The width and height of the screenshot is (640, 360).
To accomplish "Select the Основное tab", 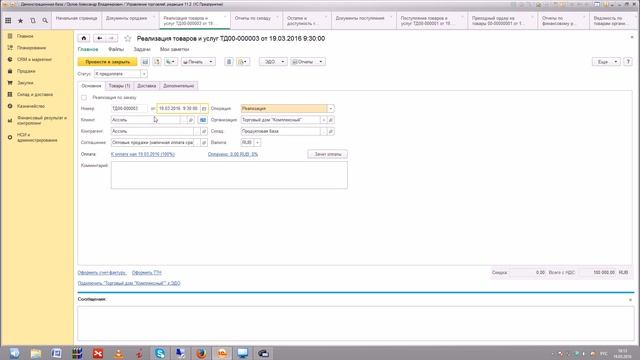I will (x=91, y=86).
